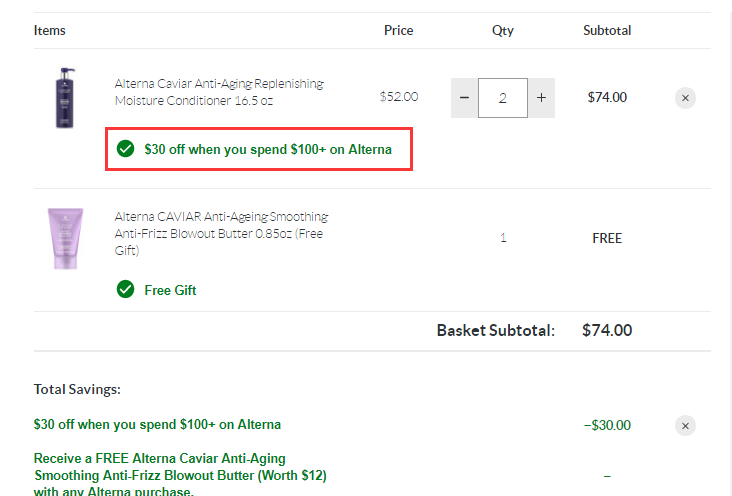Image resolution: width=732 pixels, height=496 pixels.
Task: Click the green checkmark beside Free Gift
Action: (125, 290)
